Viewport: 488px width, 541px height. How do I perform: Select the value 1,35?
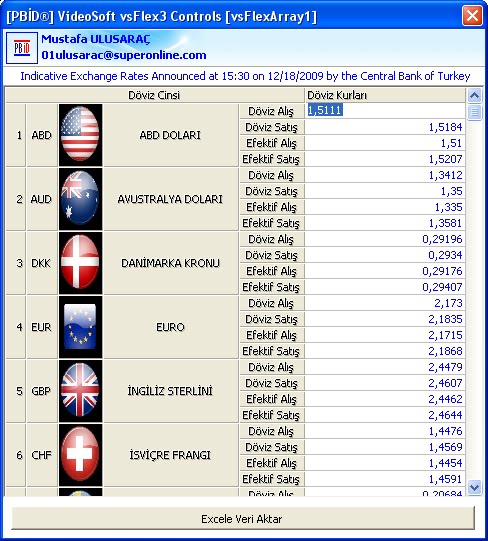(385, 191)
